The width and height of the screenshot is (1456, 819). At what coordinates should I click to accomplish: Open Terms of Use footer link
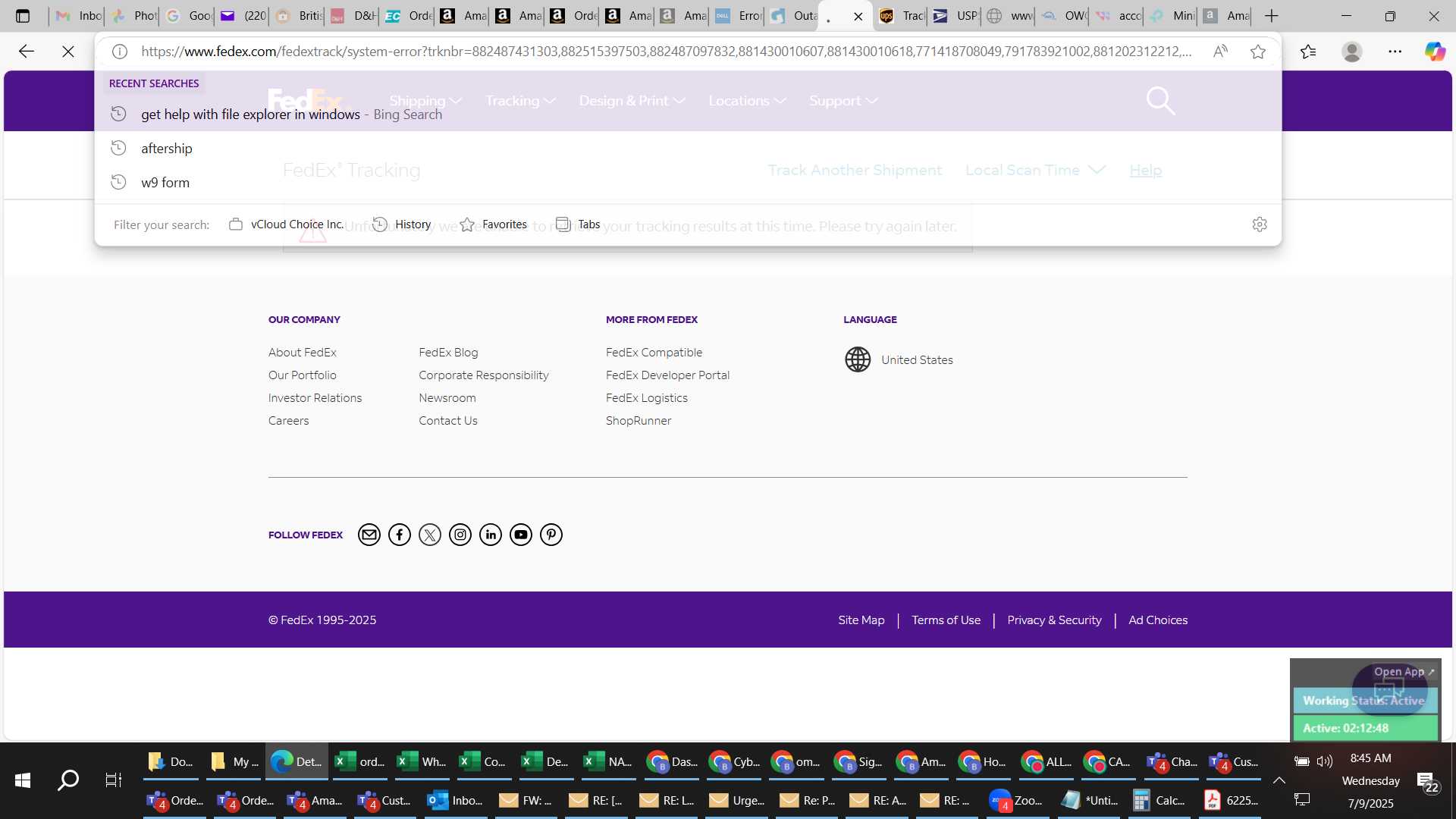(x=946, y=620)
